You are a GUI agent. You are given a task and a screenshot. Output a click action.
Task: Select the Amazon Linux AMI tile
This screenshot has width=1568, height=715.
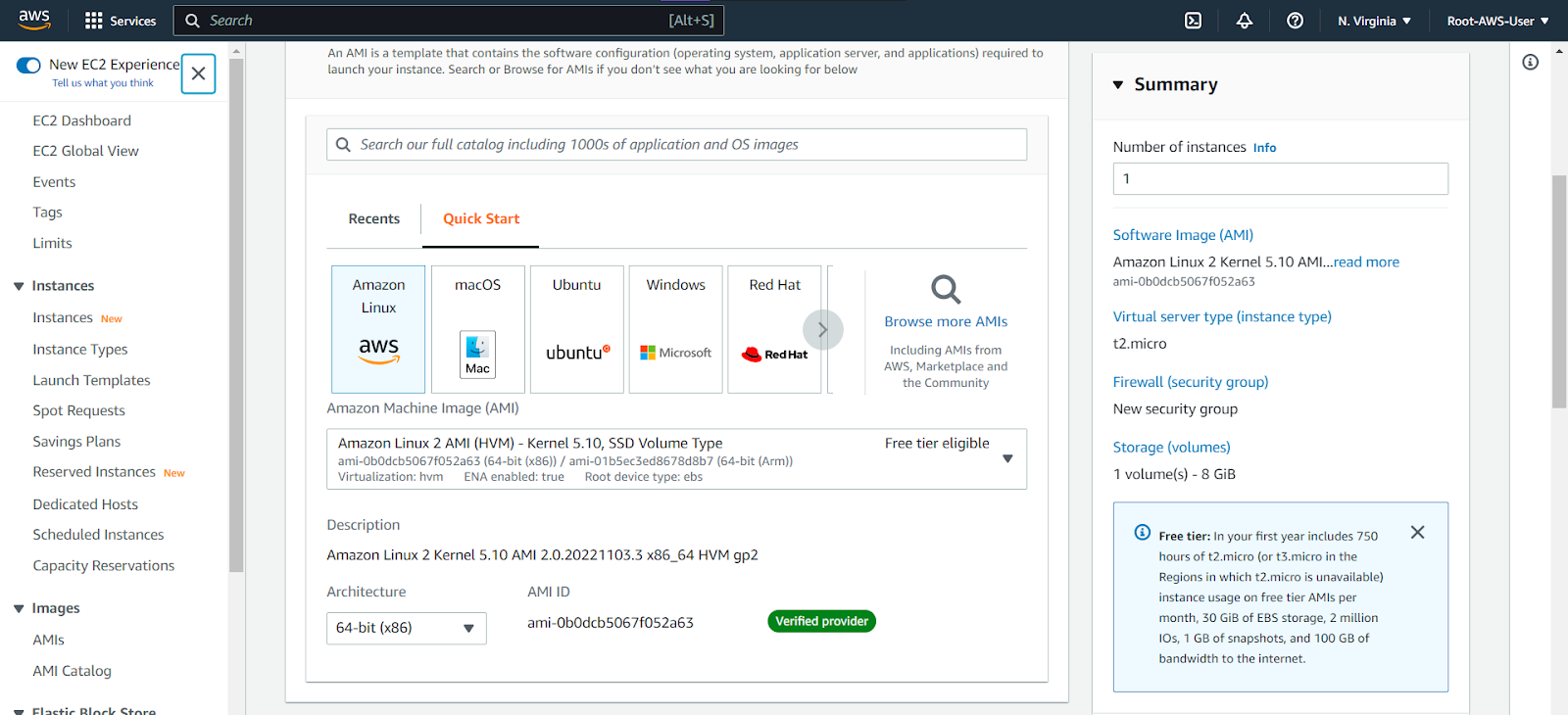point(378,329)
